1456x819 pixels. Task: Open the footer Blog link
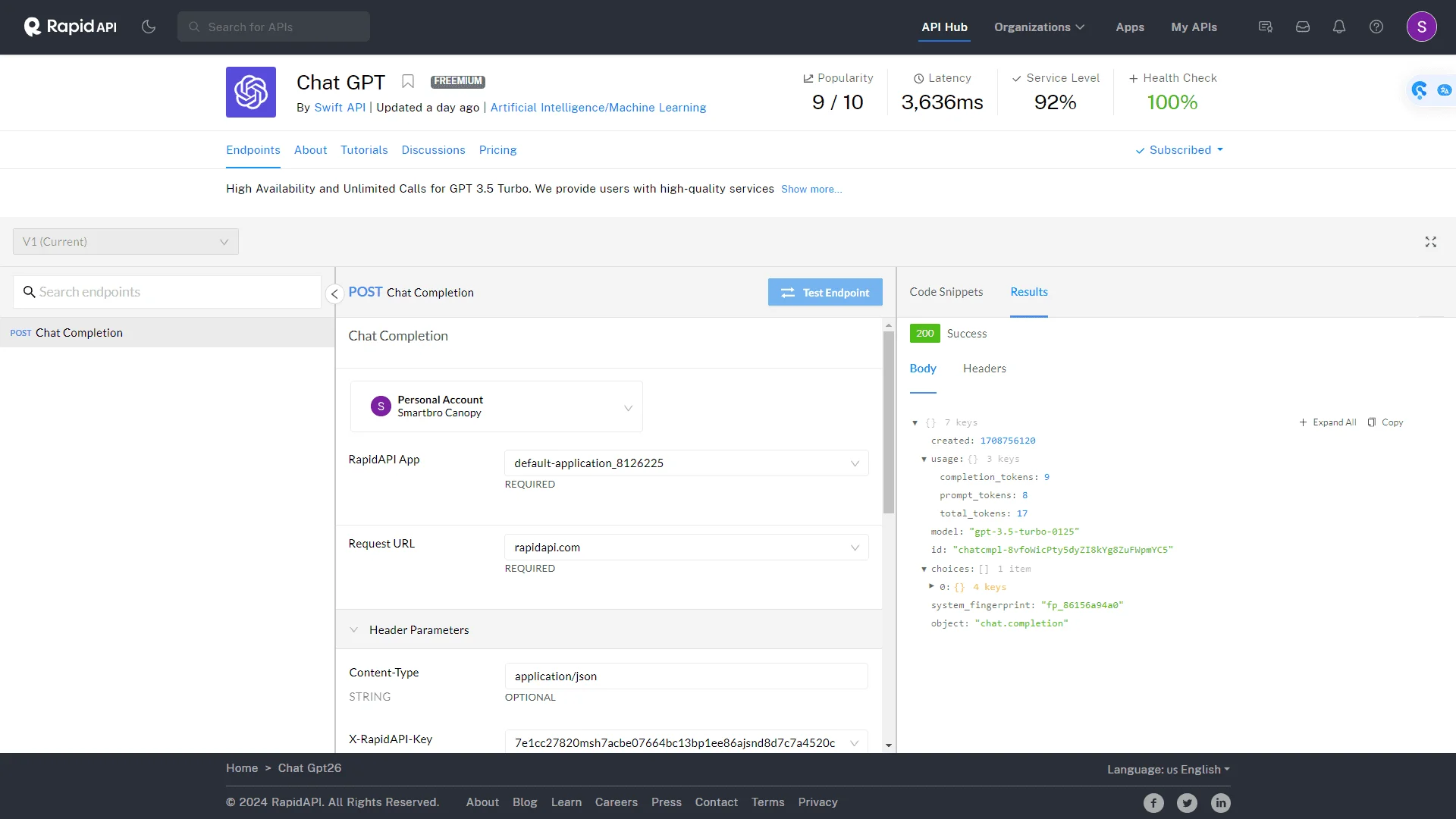coord(525,802)
